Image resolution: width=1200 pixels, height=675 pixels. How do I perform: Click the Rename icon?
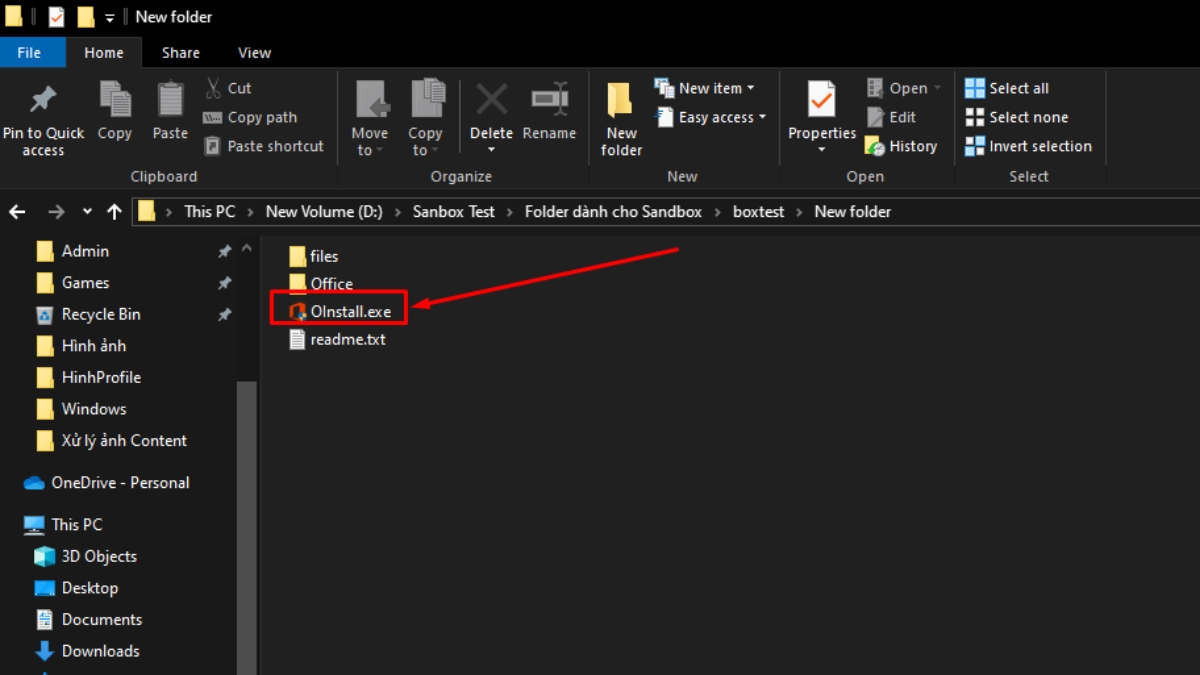(549, 110)
